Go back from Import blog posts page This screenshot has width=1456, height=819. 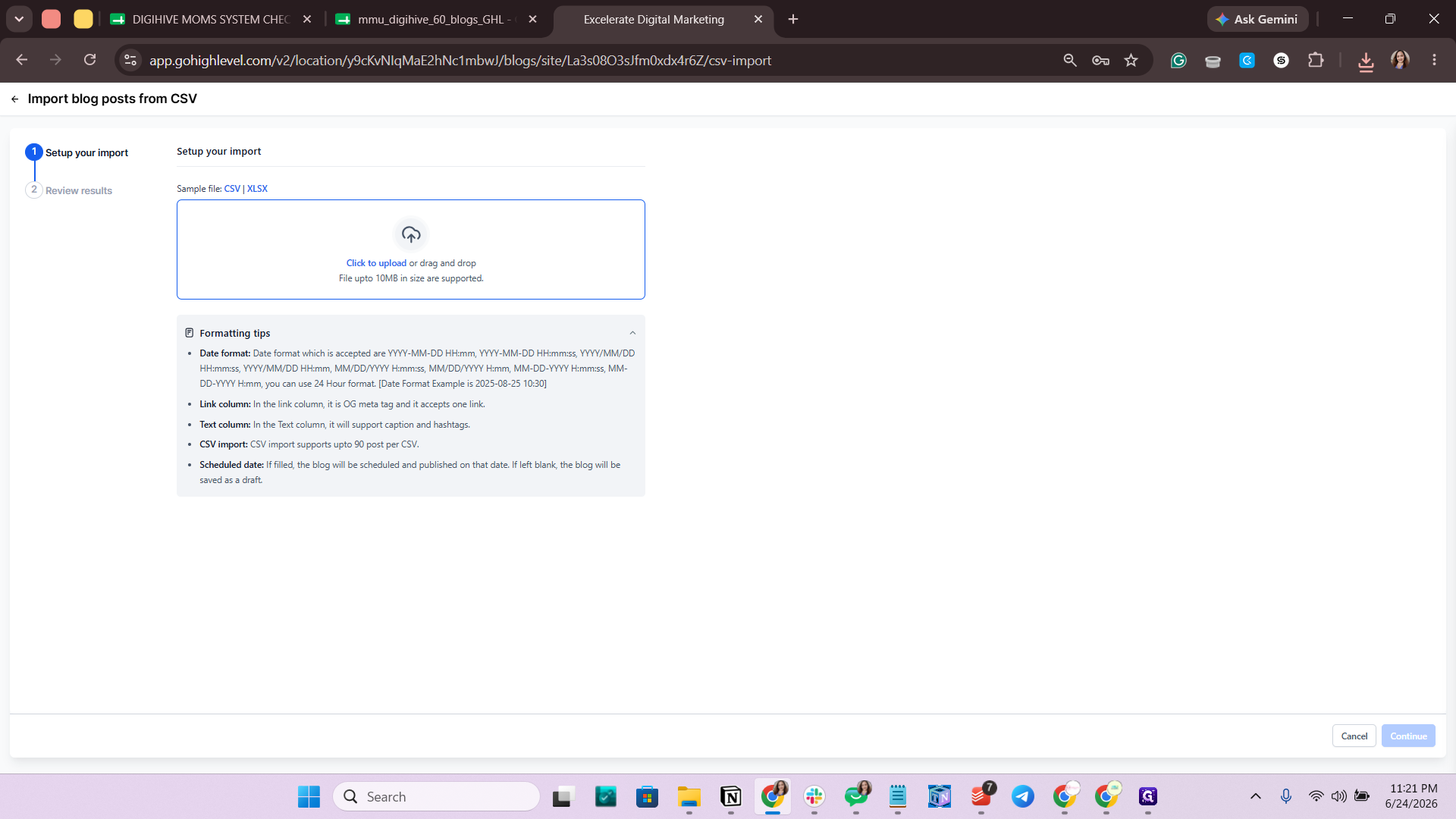(x=14, y=99)
